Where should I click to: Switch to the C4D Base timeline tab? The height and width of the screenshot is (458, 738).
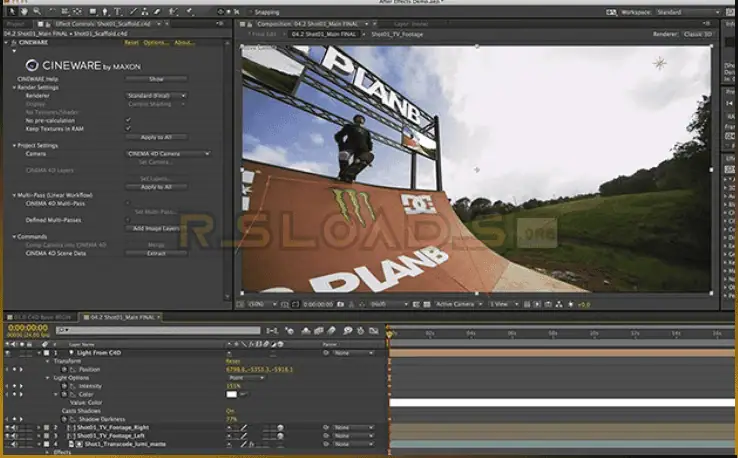click(x=39, y=317)
